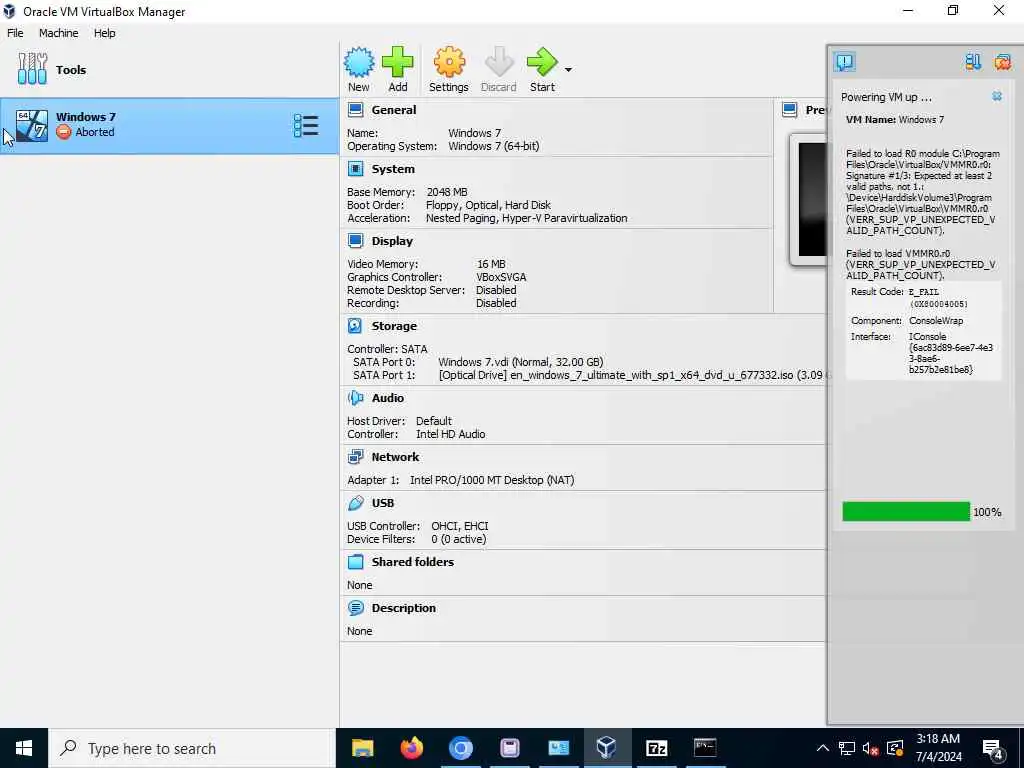The height and width of the screenshot is (768, 1024).
Task: Click the taskbar search box
Action: tap(192, 748)
